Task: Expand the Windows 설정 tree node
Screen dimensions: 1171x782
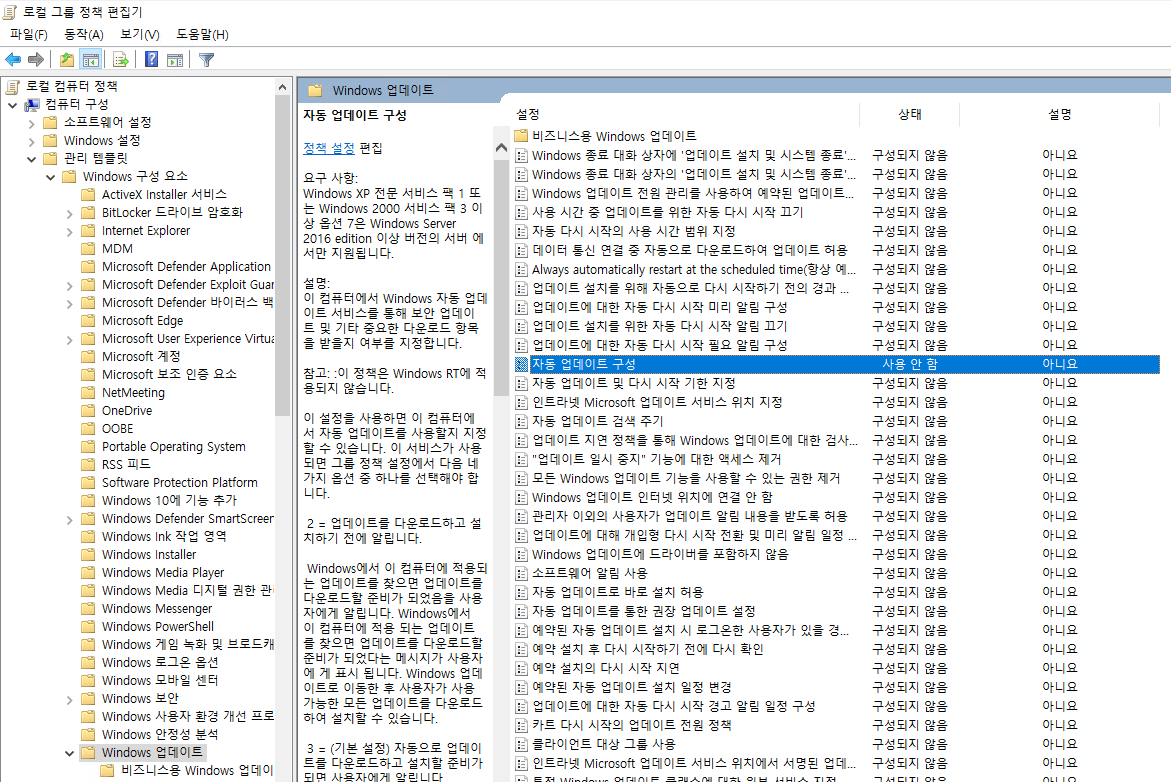Action: pyautogui.click(x=31, y=141)
